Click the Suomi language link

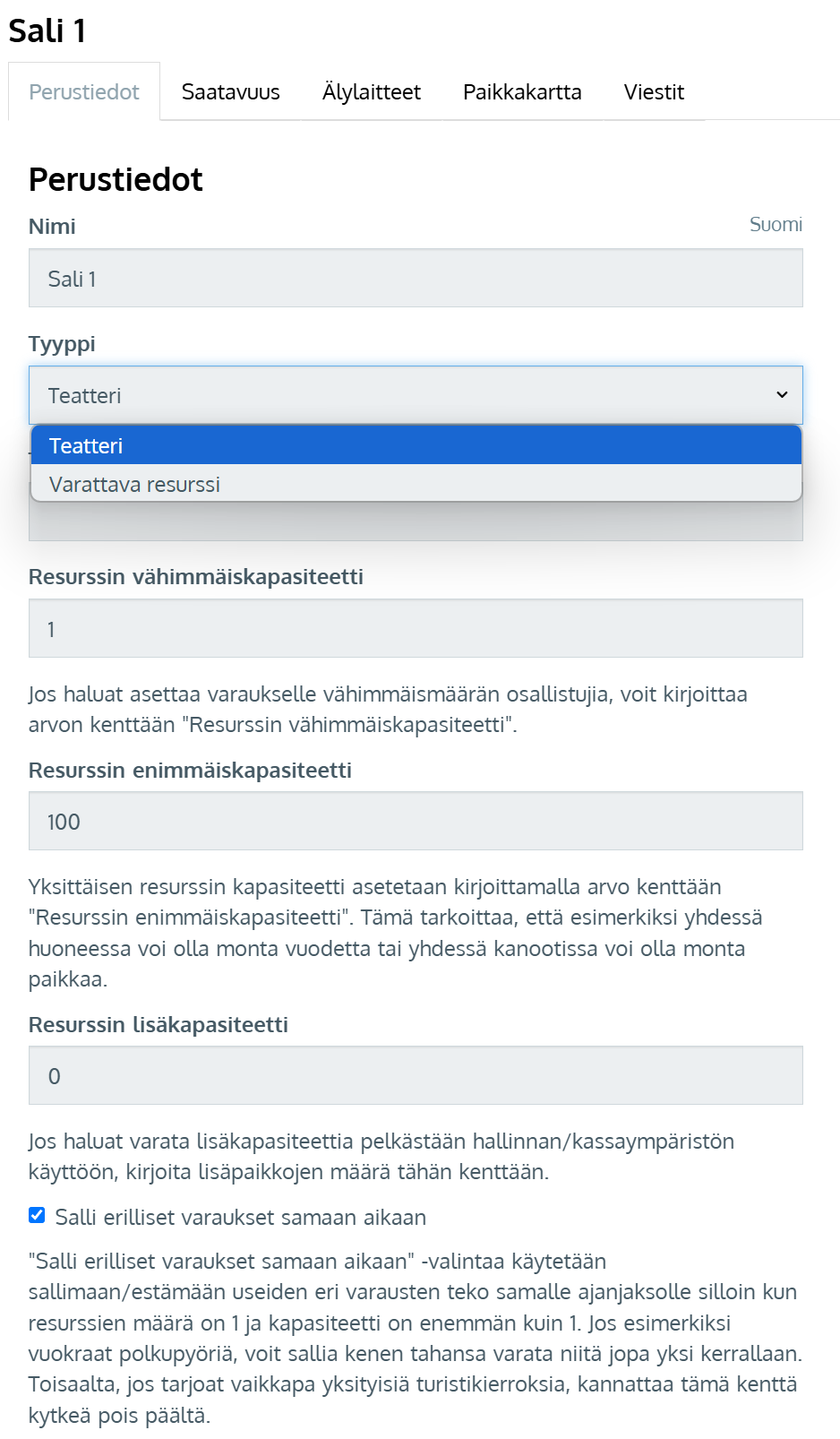pos(775,225)
